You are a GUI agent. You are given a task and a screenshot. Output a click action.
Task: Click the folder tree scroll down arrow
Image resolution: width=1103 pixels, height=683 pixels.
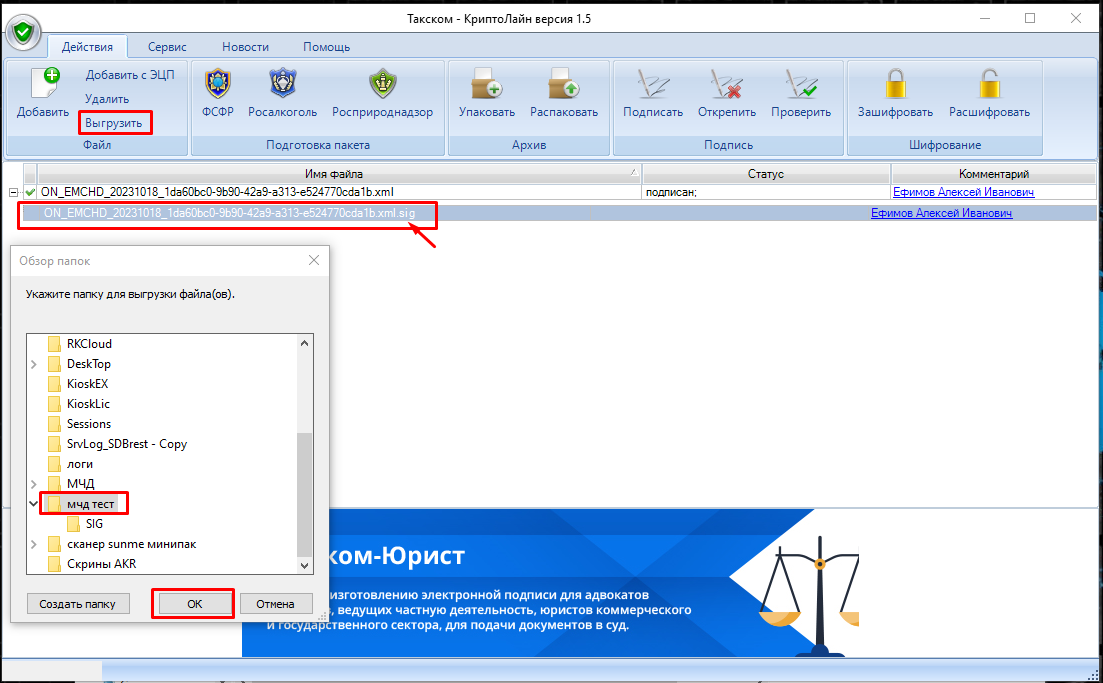click(305, 565)
